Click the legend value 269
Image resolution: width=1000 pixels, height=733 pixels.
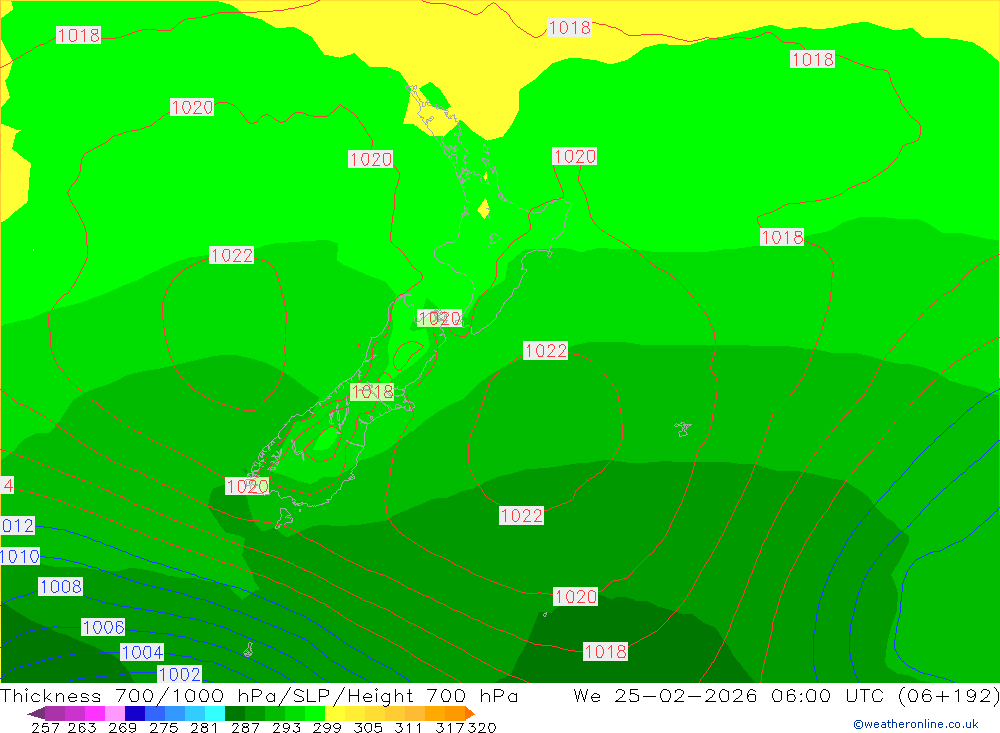point(122,727)
